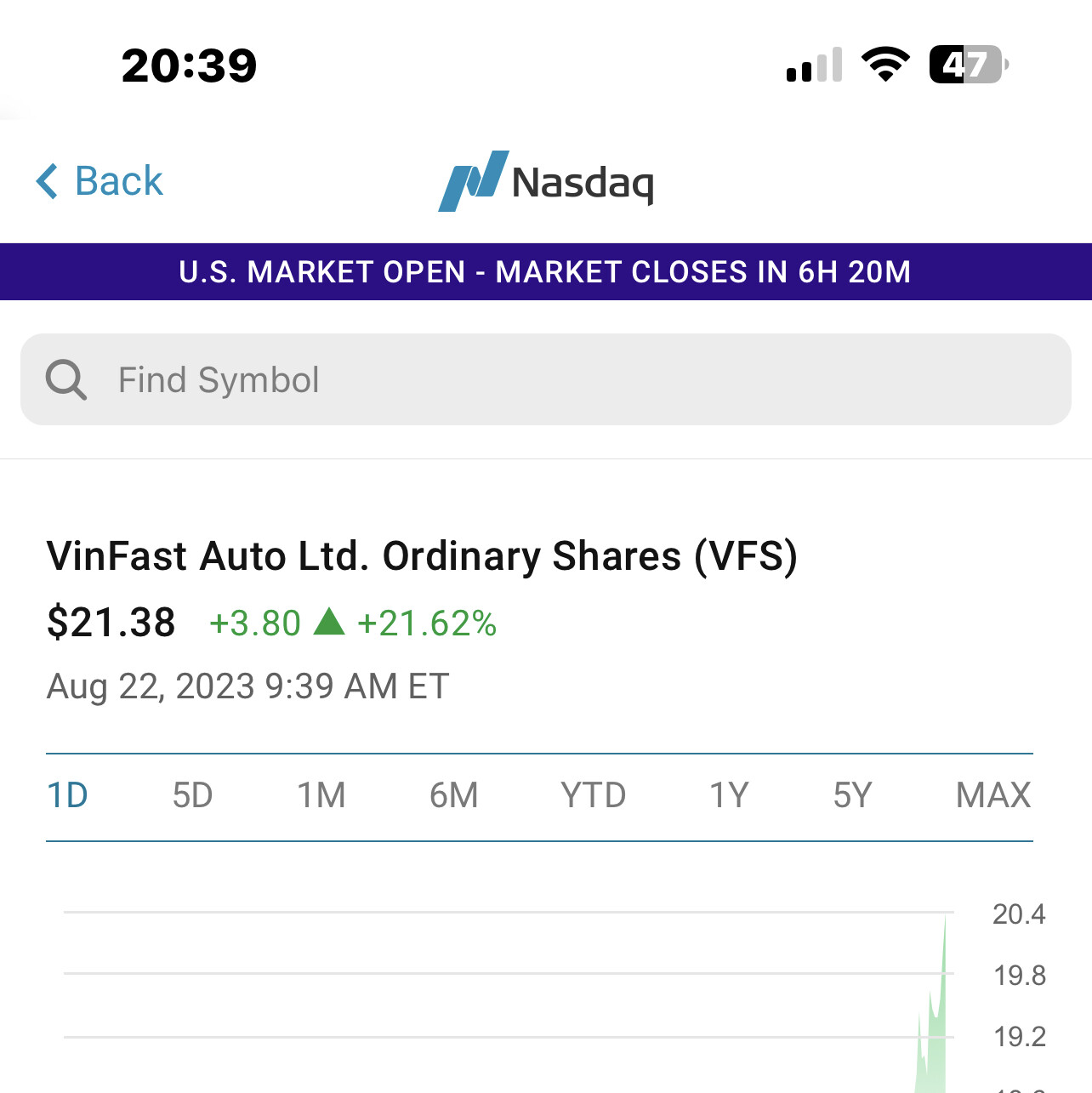Tap the Nasdaq logo in header

point(546,181)
